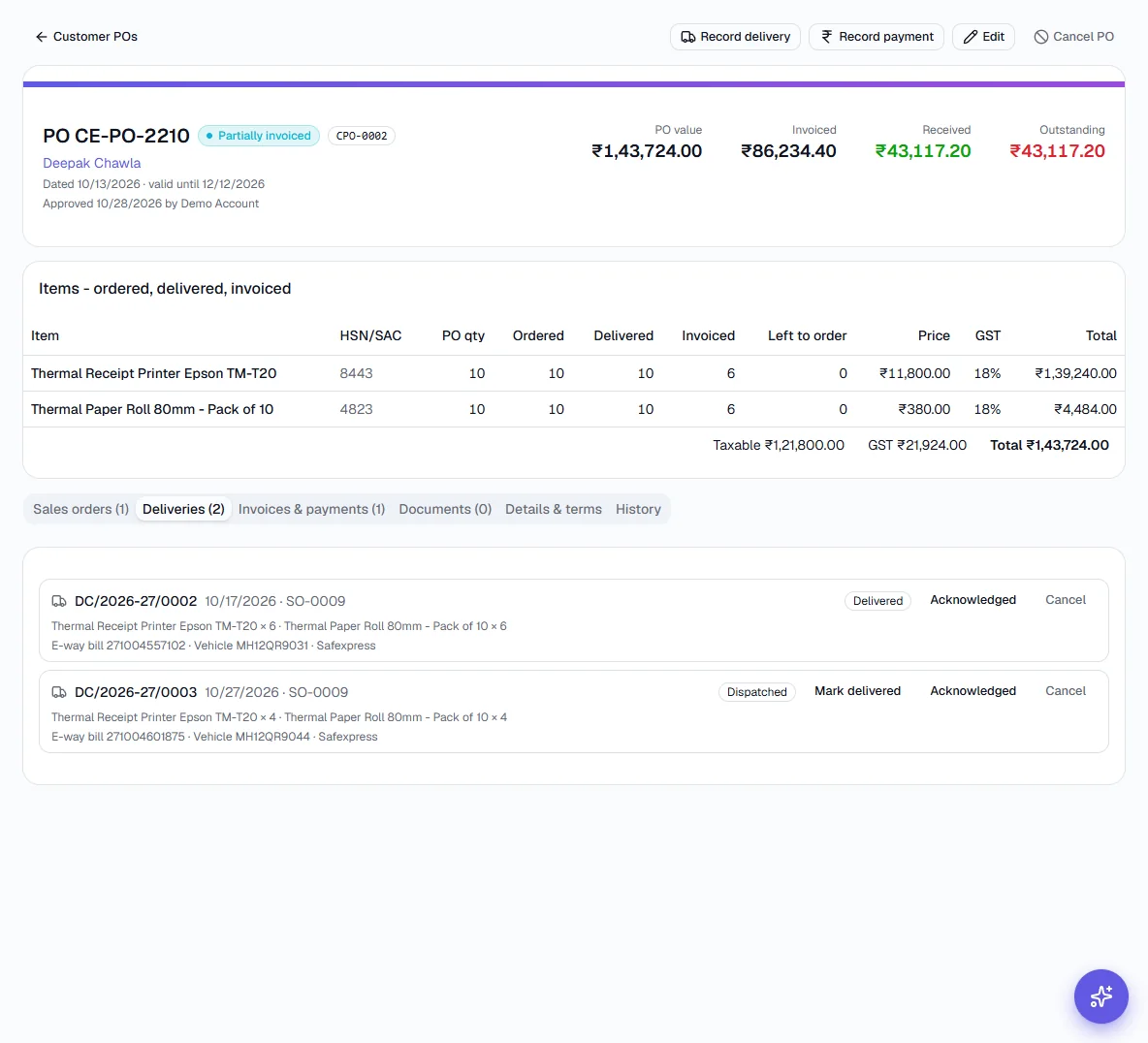Click truck icon for delivery DC/2026-27/0003
Screen dimensions: 1148x1043
coord(58,692)
